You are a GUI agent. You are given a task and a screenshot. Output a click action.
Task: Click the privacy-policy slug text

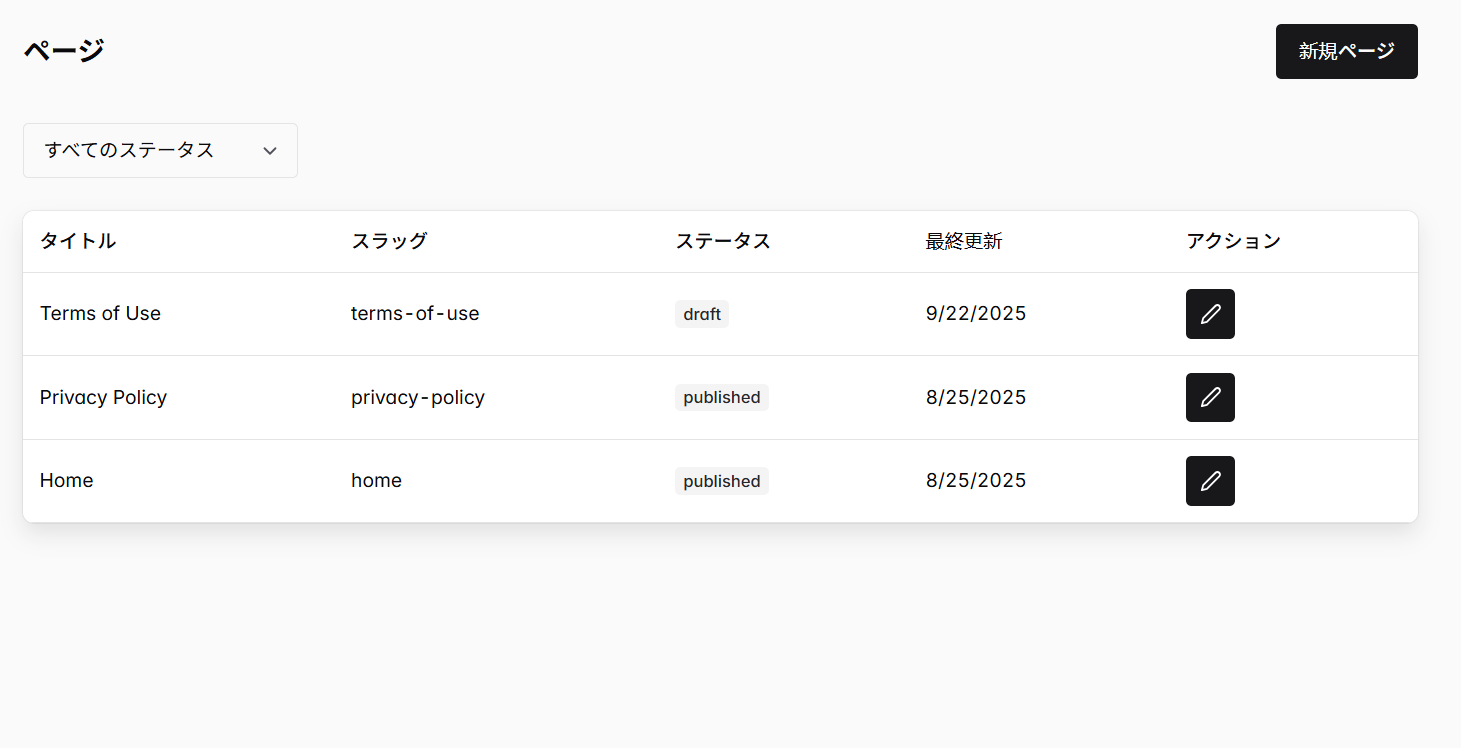[x=418, y=397]
